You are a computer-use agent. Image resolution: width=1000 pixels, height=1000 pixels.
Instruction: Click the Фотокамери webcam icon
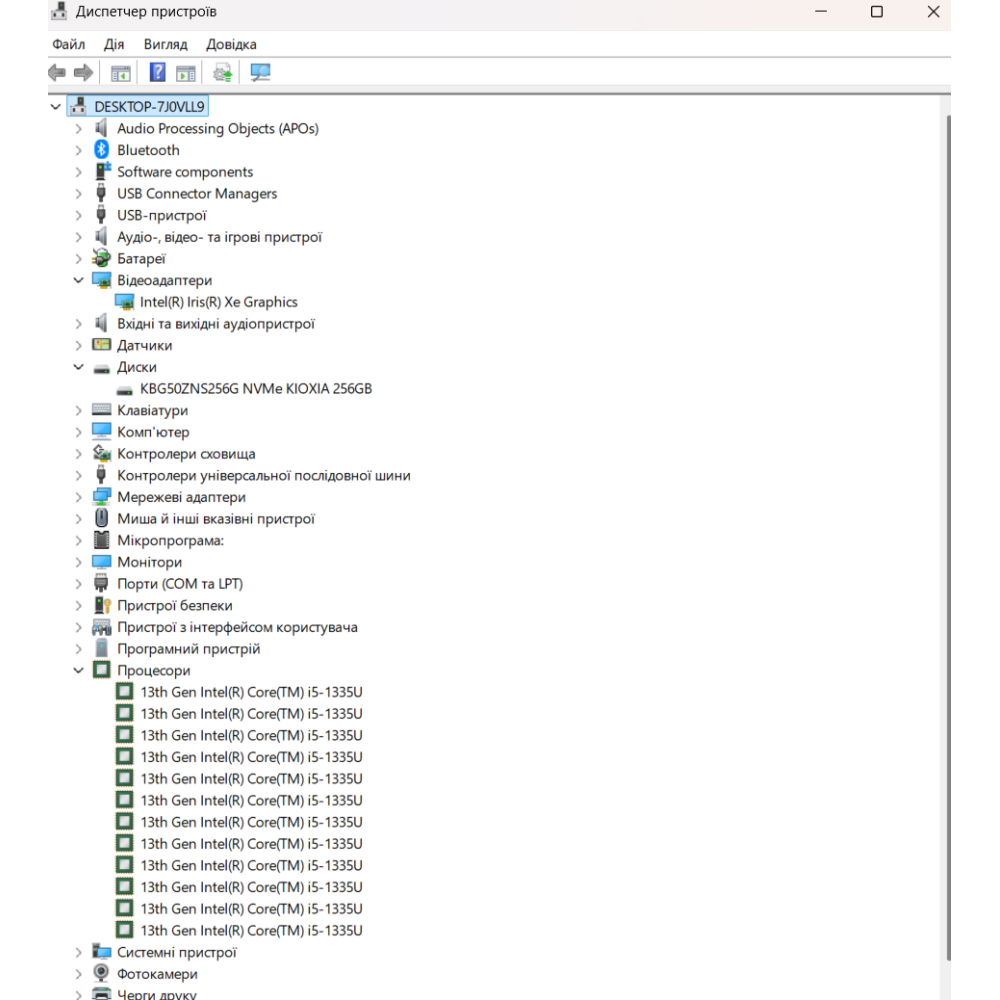(101, 974)
